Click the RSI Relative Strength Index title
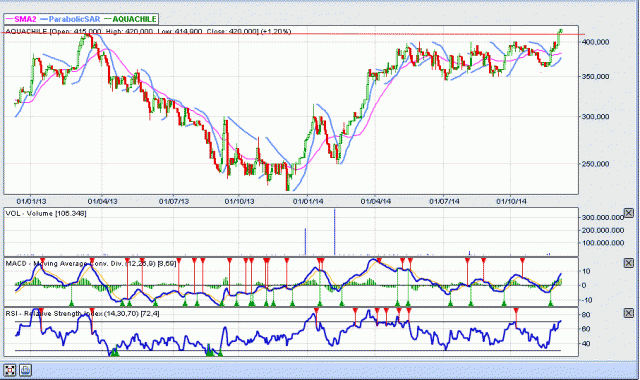Image resolution: width=640 pixels, height=380 pixels. pyautogui.click(x=82, y=313)
